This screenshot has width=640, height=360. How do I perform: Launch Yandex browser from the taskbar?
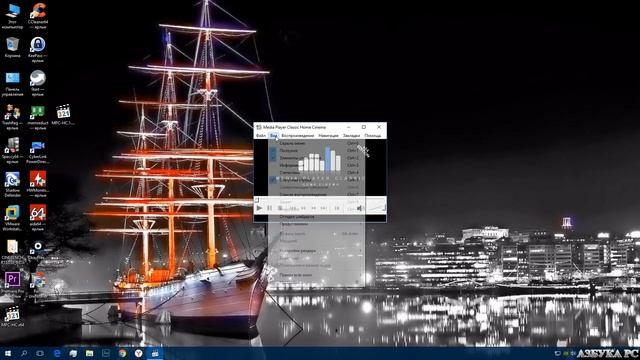[138, 353]
